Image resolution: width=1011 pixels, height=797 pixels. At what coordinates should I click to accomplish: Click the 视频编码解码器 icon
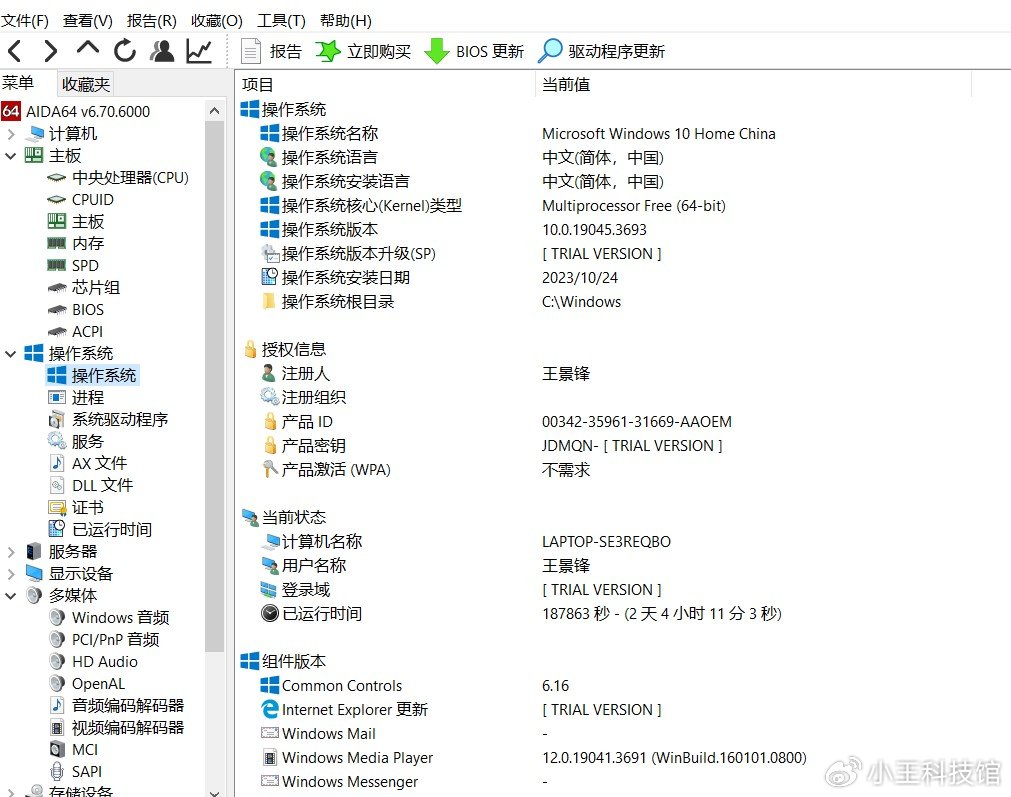pos(57,728)
